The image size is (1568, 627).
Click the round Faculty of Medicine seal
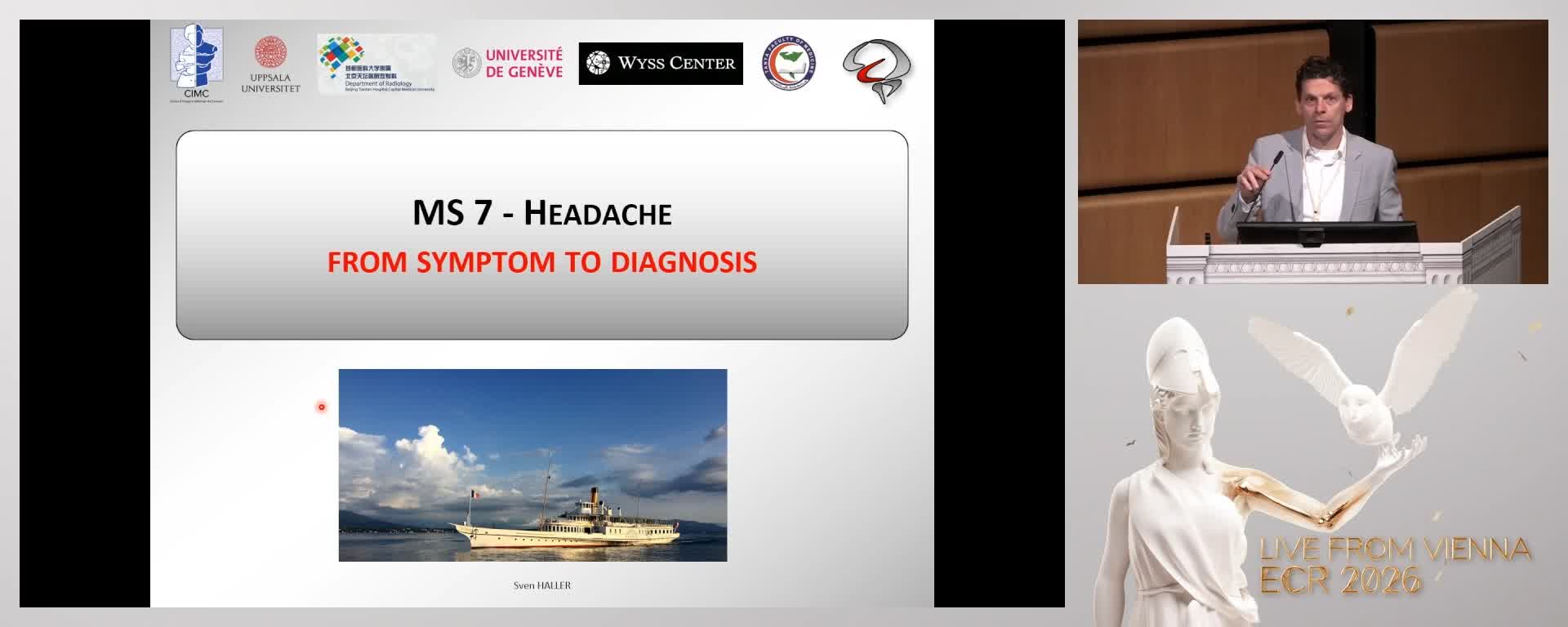pyautogui.click(x=789, y=64)
